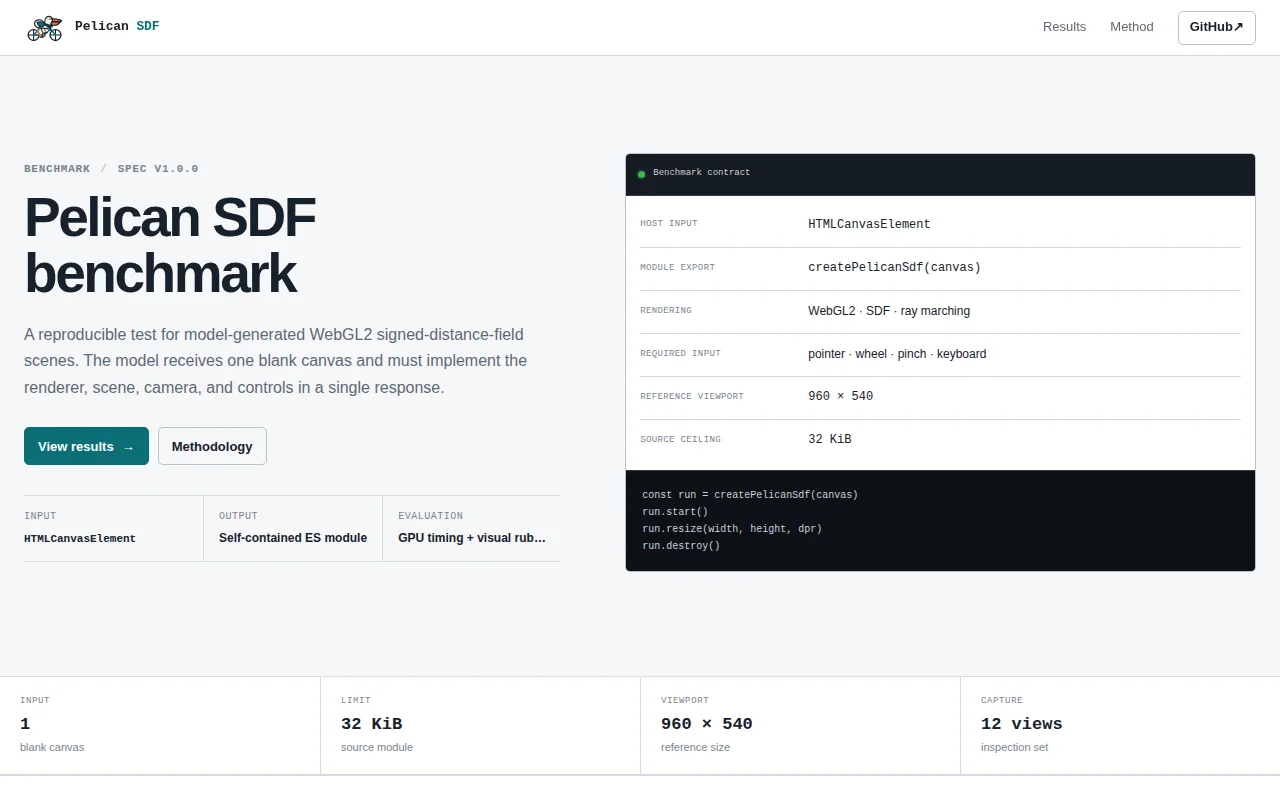Select the REQUIRED INPUT row label
The height and width of the screenshot is (800, 1280).
(x=680, y=354)
